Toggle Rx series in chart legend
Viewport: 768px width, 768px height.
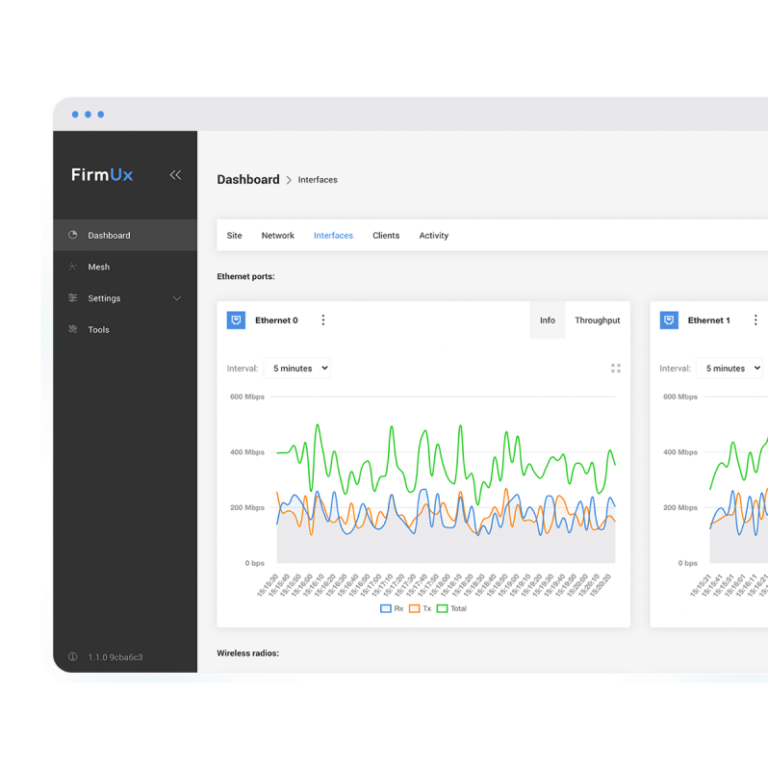[391, 608]
